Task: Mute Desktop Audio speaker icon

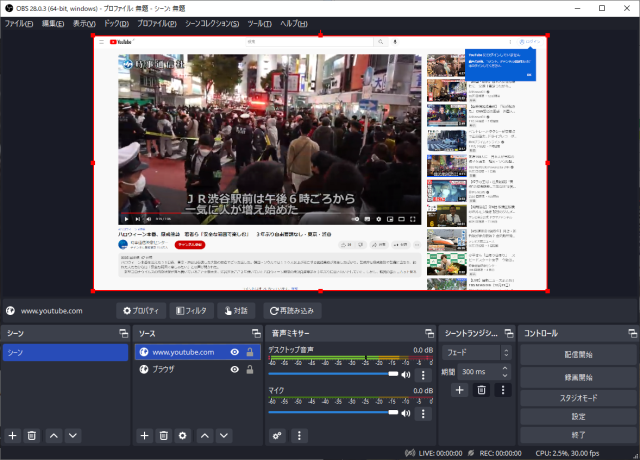Action: 406,375
